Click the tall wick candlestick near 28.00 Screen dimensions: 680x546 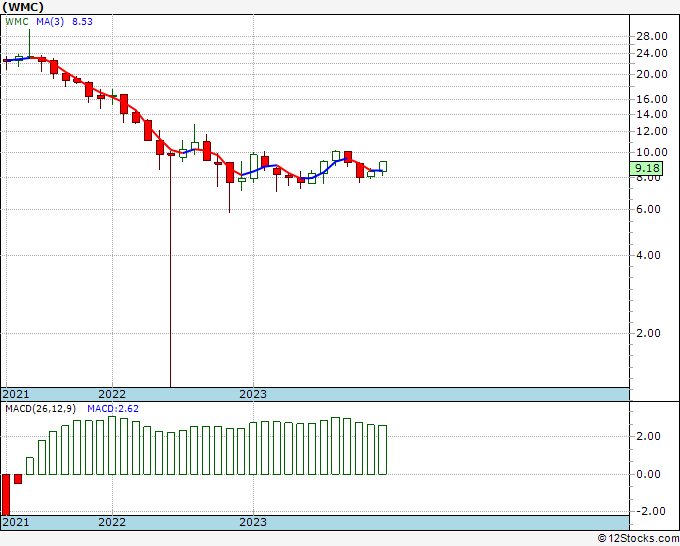(30, 43)
